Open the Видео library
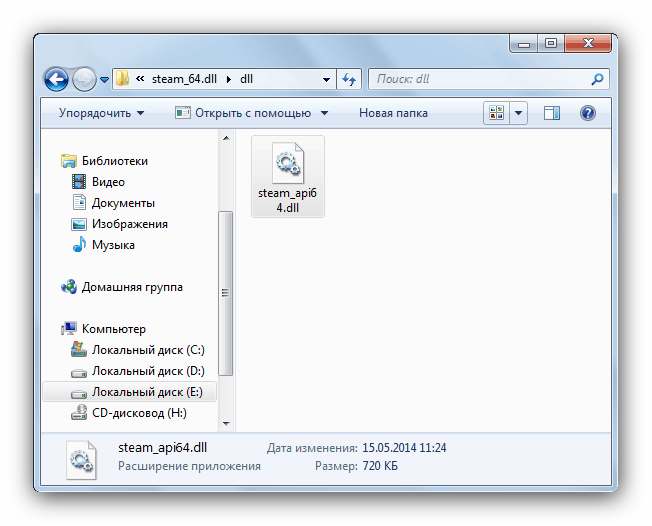The height and width of the screenshot is (526, 652). (108, 182)
